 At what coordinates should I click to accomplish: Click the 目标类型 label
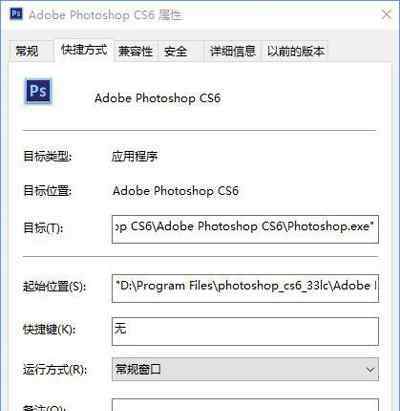click(x=47, y=156)
